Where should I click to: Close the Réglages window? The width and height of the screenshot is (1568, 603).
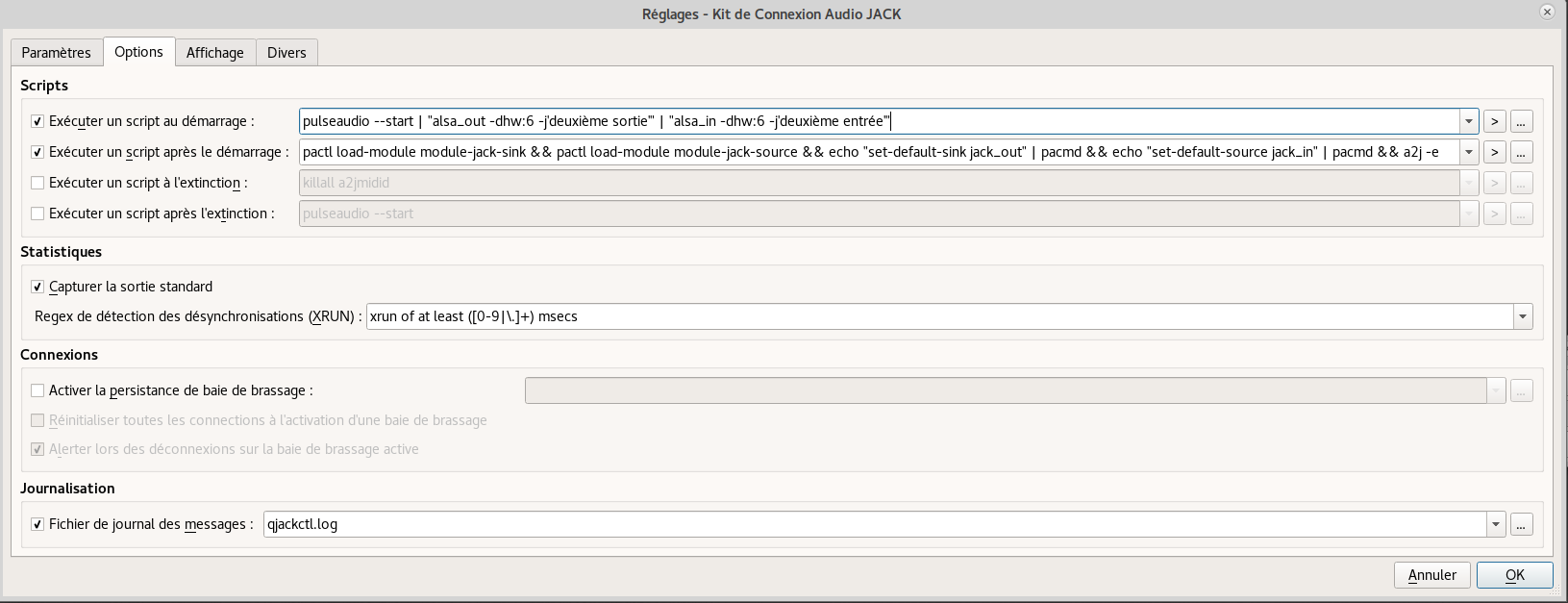(x=1547, y=13)
